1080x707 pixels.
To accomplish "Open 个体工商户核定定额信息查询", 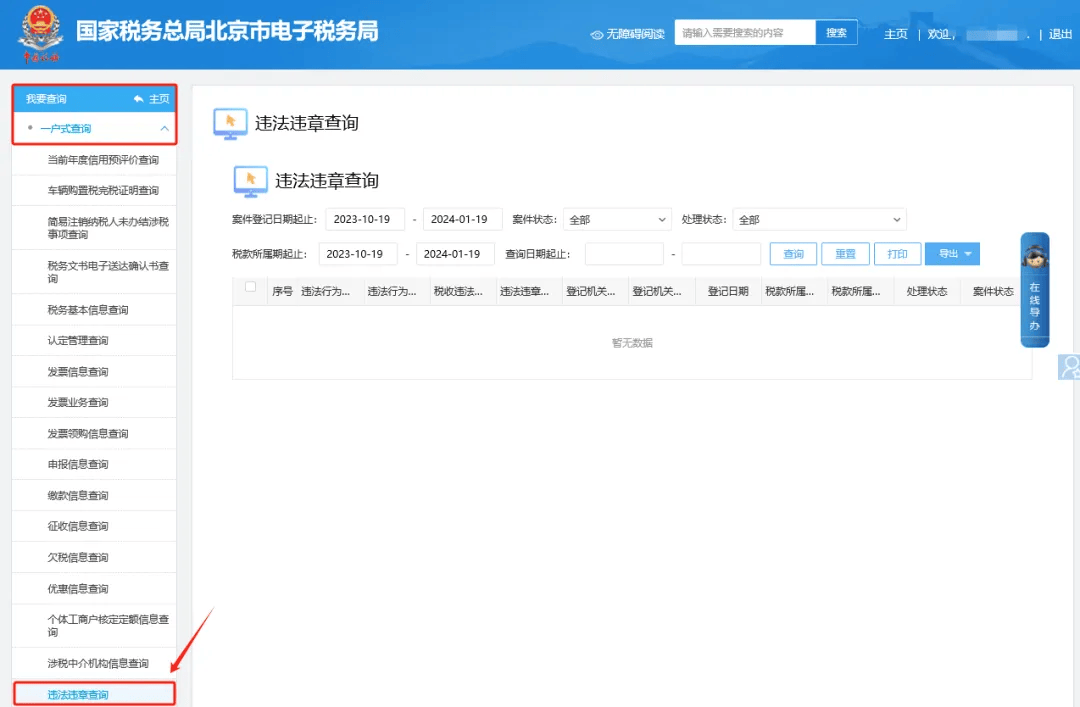I will click(94, 626).
